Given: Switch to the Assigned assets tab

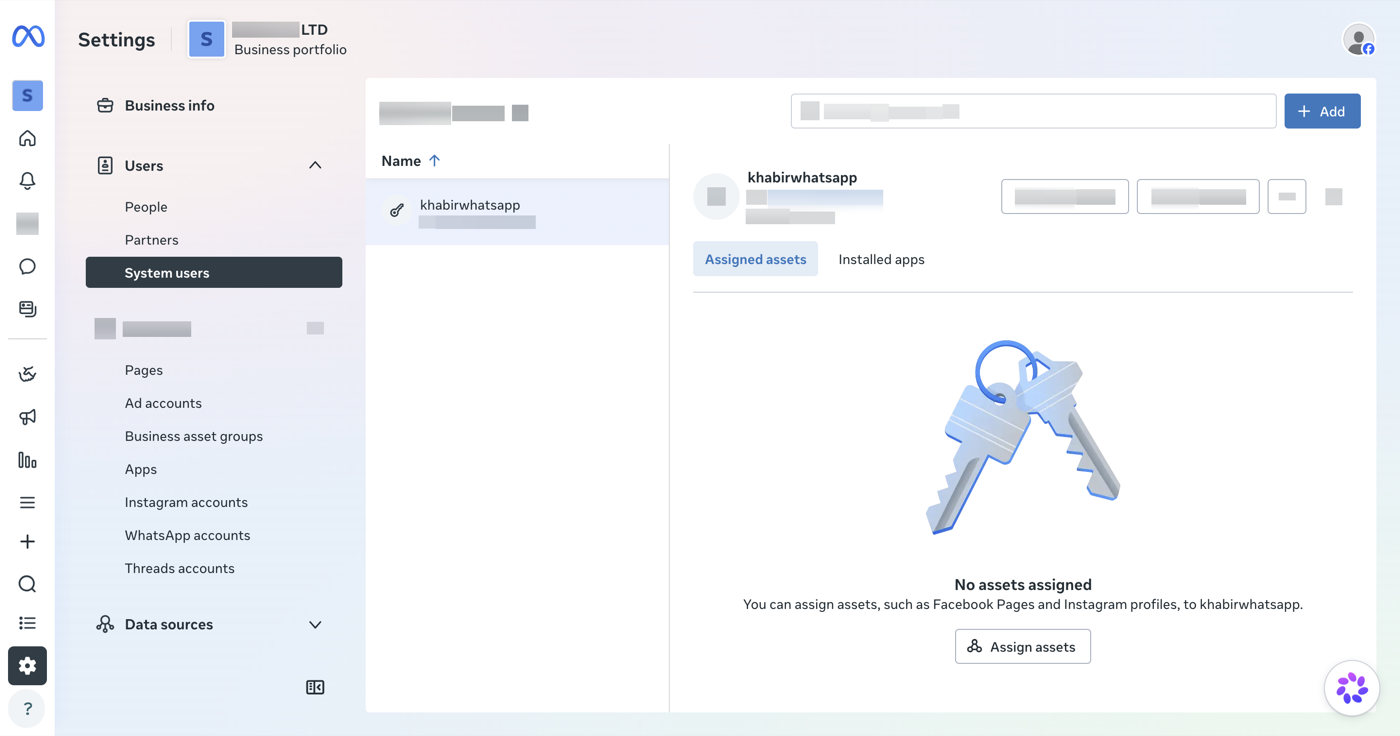Looking at the screenshot, I should 755,259.
